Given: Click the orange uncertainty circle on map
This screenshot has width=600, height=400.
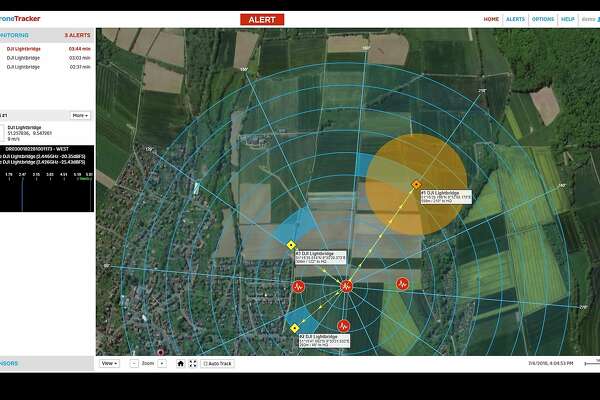Looking at the screenshot, I should 416,185.
